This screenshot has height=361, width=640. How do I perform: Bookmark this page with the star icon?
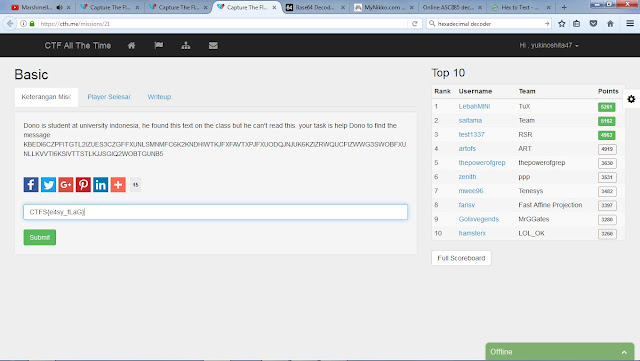[562, 24]
